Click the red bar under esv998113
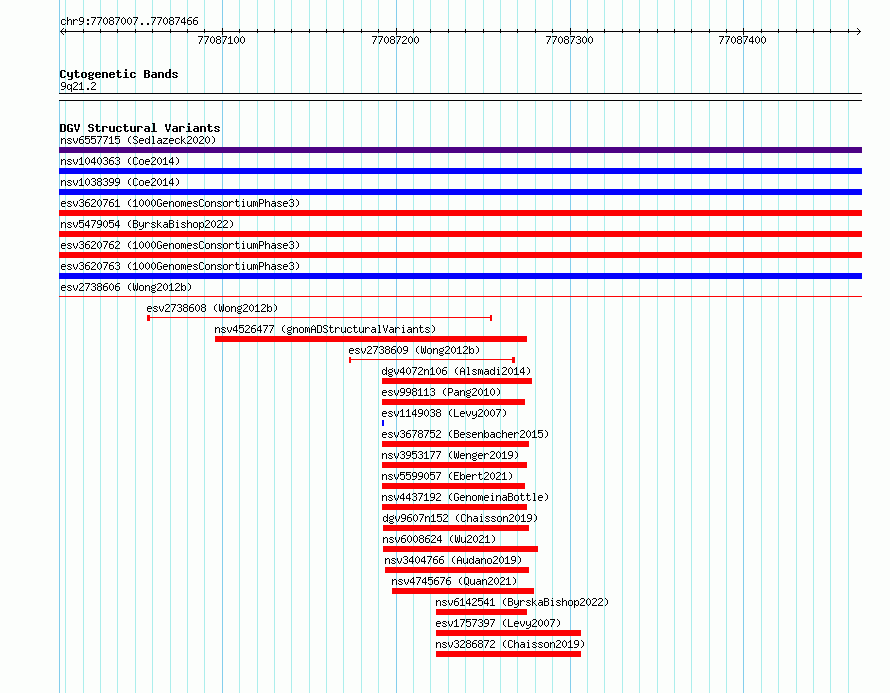The height and width of the screenshot is (693, 890). pos(454,402)
